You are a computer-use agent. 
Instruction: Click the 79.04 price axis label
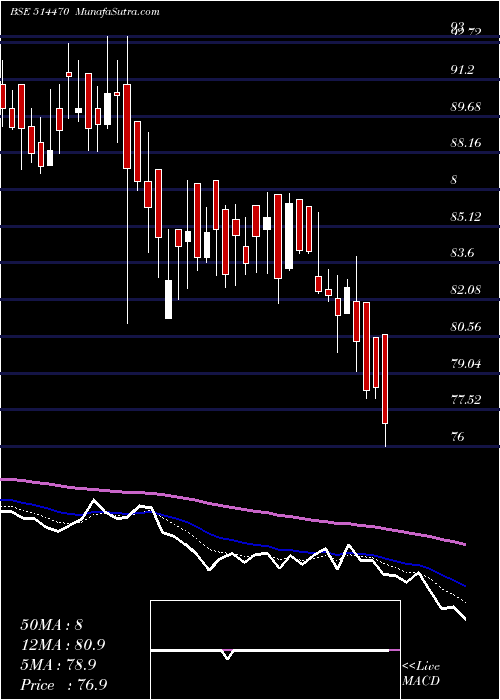467,363
